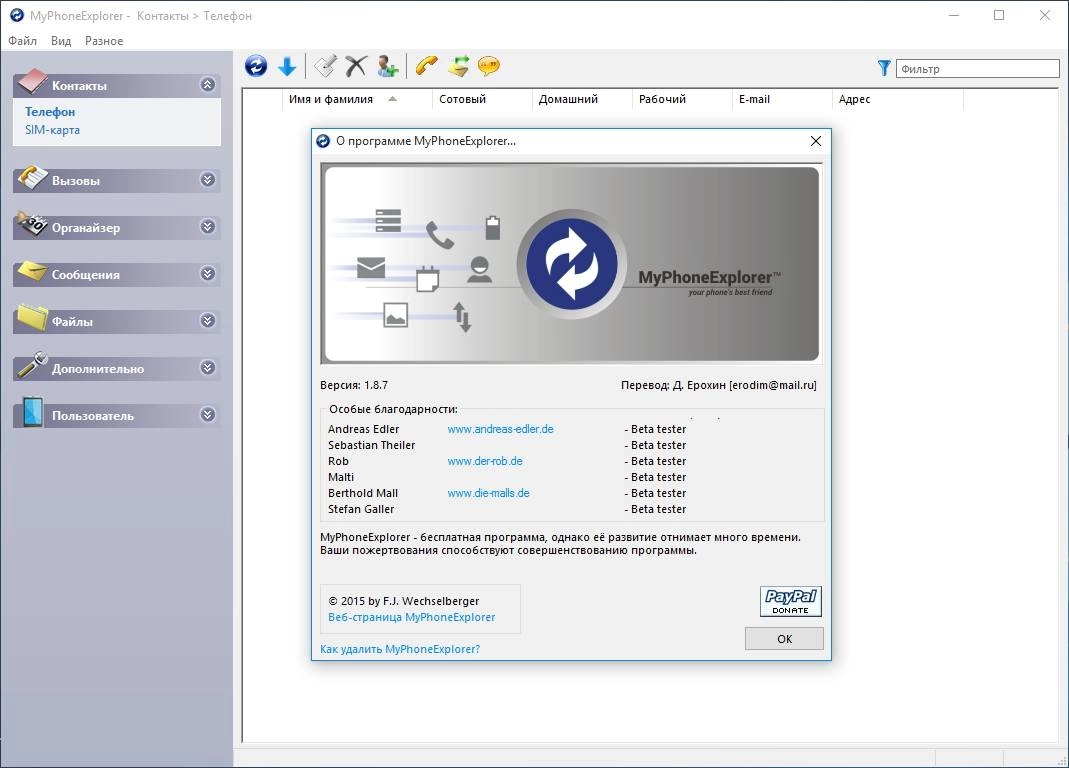Image resolution: width=1069 pixels, height=768 pixels.
Task: Expand the Органайзер section chevron
Action: point(208,226)
